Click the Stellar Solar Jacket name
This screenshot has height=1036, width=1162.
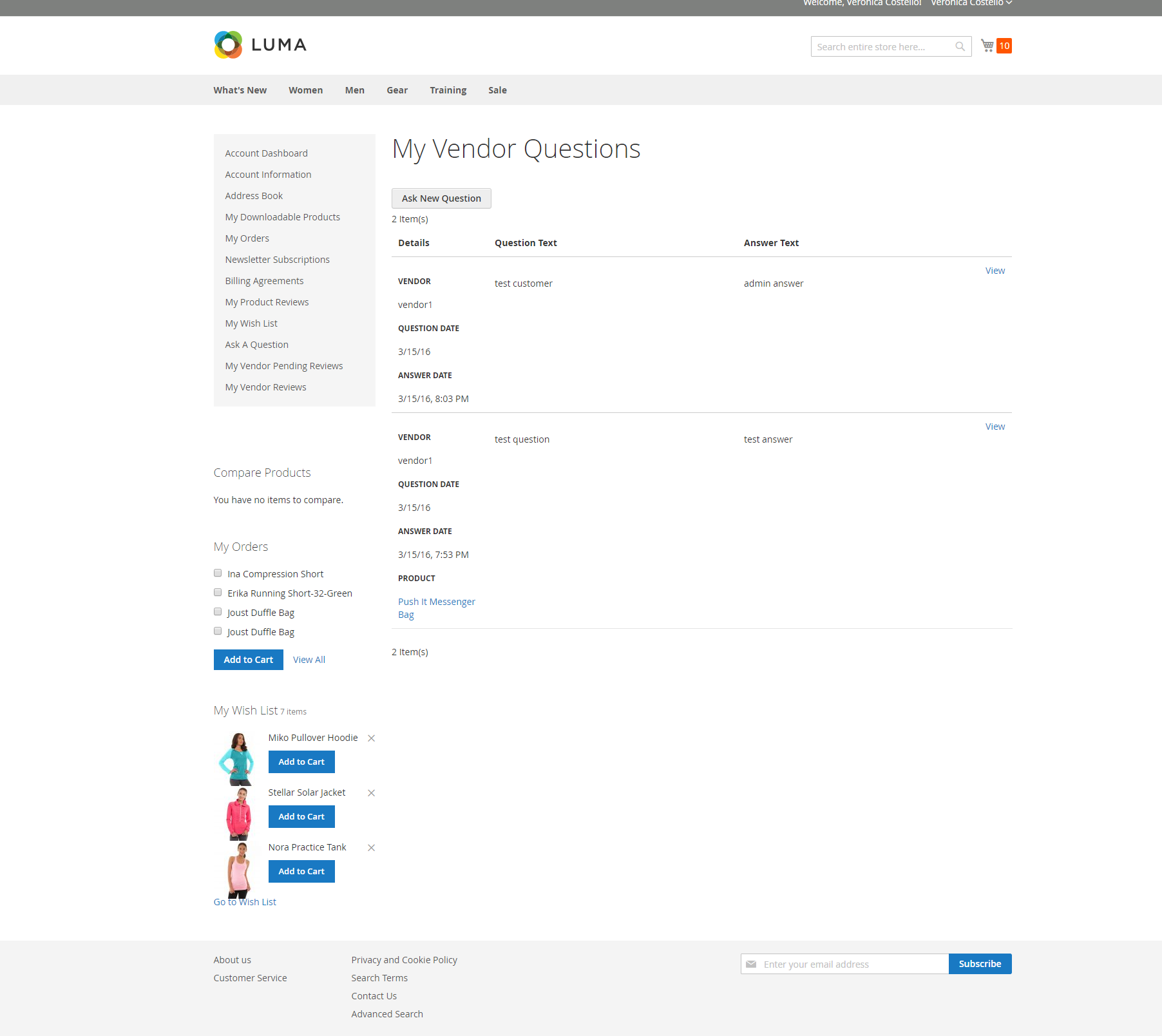307,792
